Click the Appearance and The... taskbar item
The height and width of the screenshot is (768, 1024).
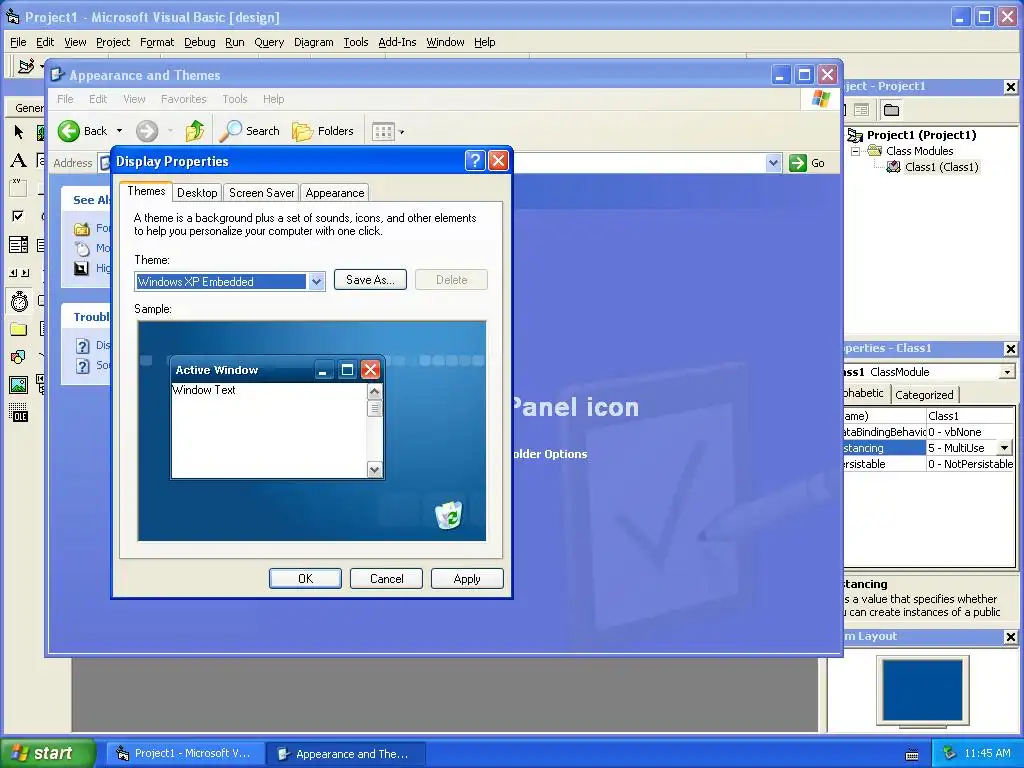click(x=346, y=754)
